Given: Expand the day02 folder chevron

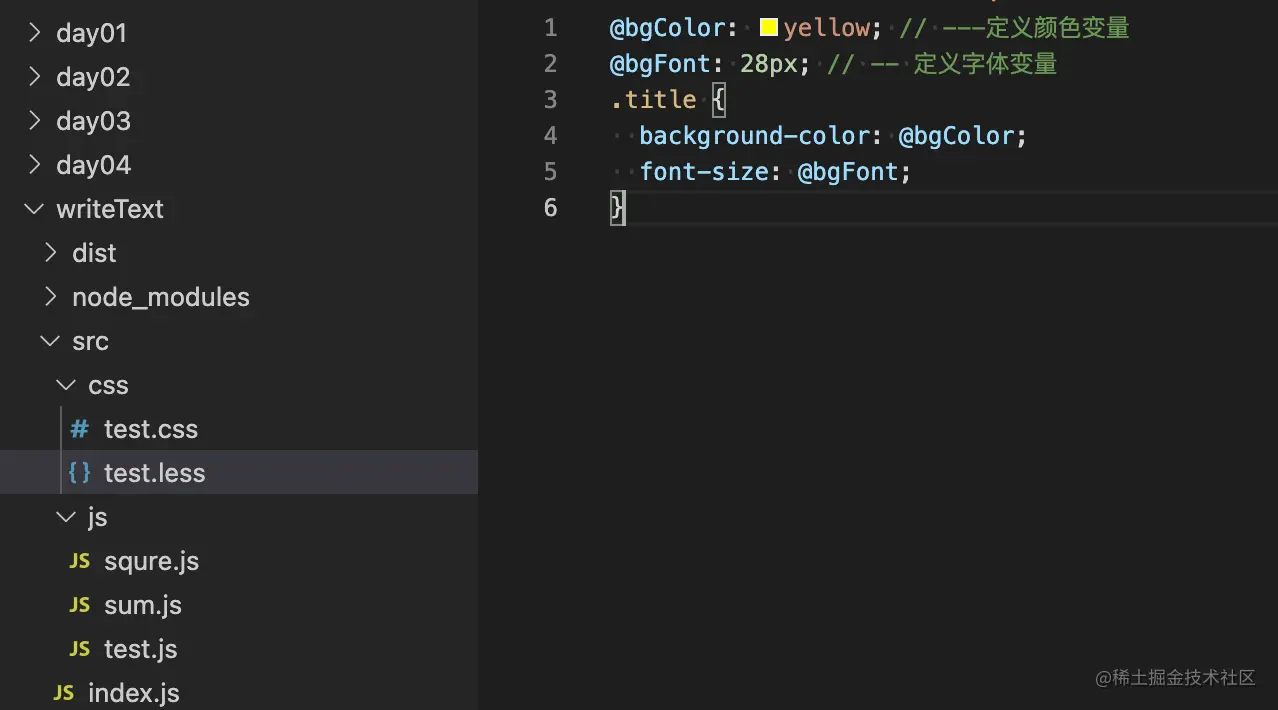Looking at the screenshot, I should 35,77.
